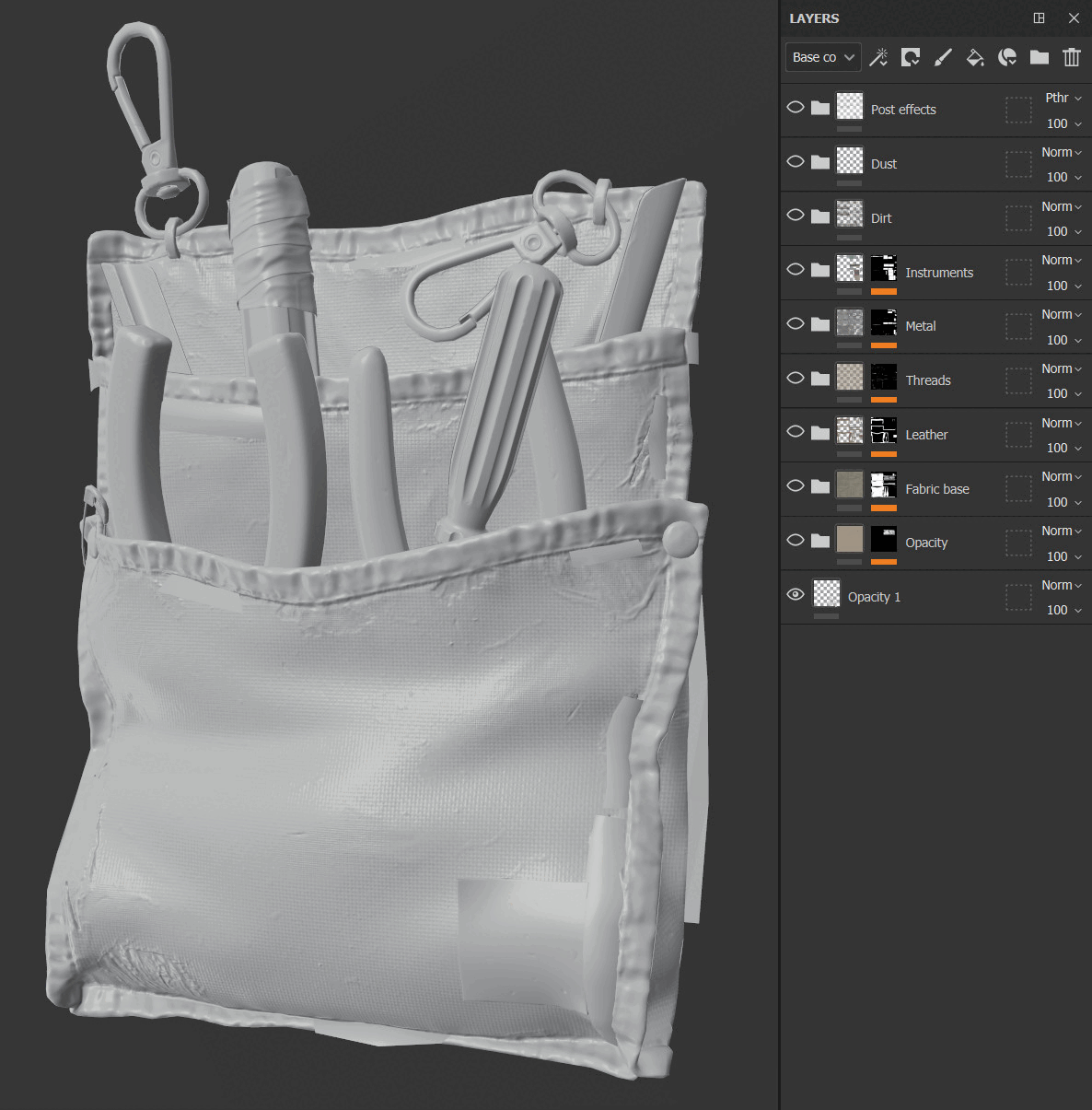Click the Threads folder icon

click(x=820, y=379)
